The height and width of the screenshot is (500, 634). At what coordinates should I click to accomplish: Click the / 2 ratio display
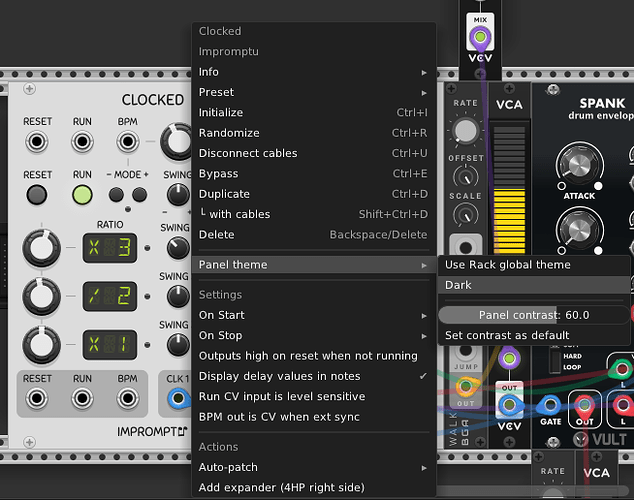click(x=110, y=296)
